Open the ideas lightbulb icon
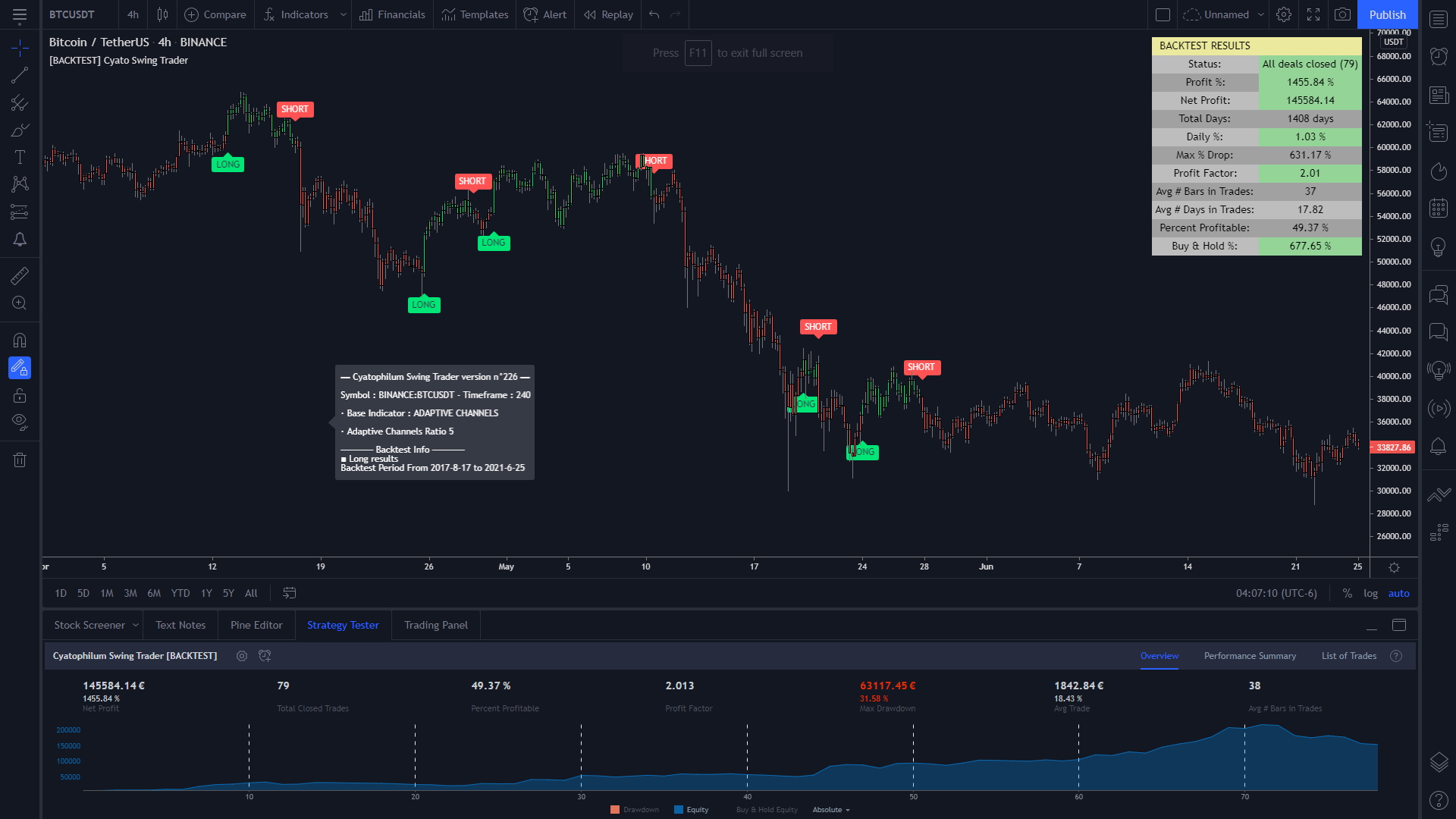The image size is (1456, 819). tap(1439, 246)
